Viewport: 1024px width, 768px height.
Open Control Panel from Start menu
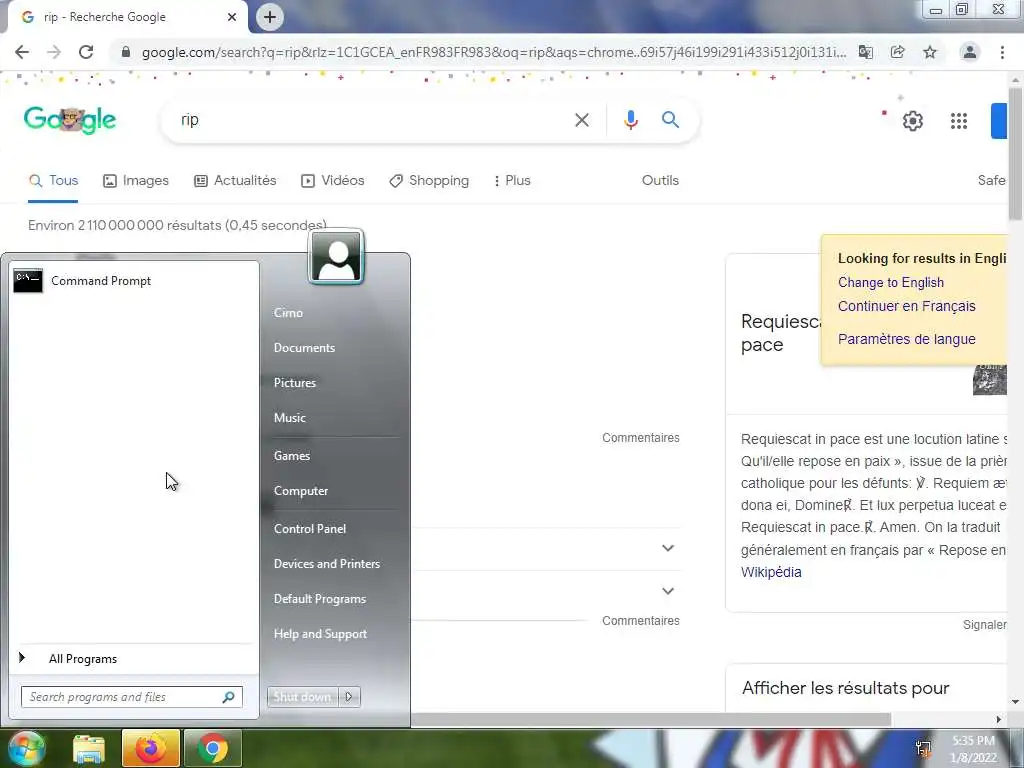point(310,529)
